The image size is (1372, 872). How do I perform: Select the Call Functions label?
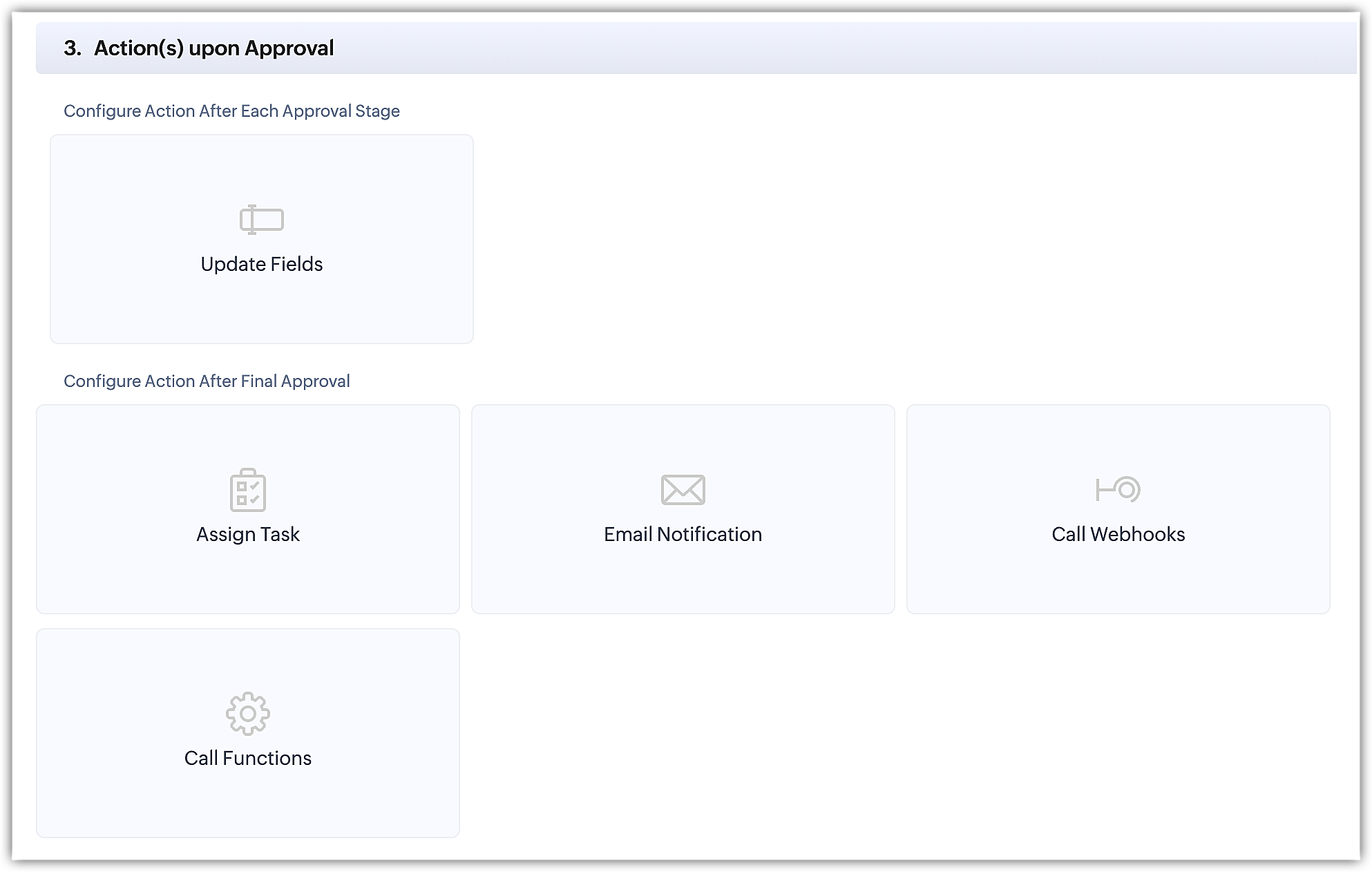(247, 758)
